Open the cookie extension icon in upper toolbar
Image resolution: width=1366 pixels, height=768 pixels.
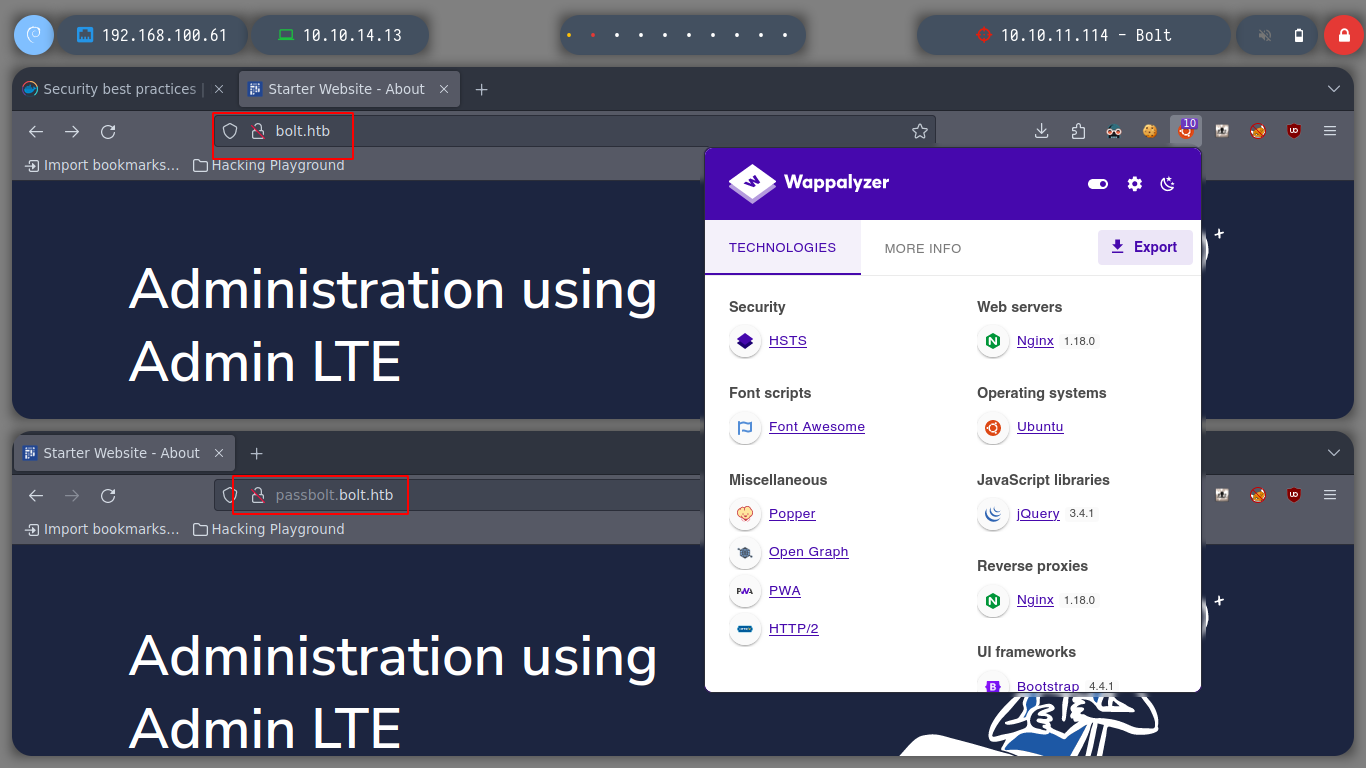coord(1150,131)
